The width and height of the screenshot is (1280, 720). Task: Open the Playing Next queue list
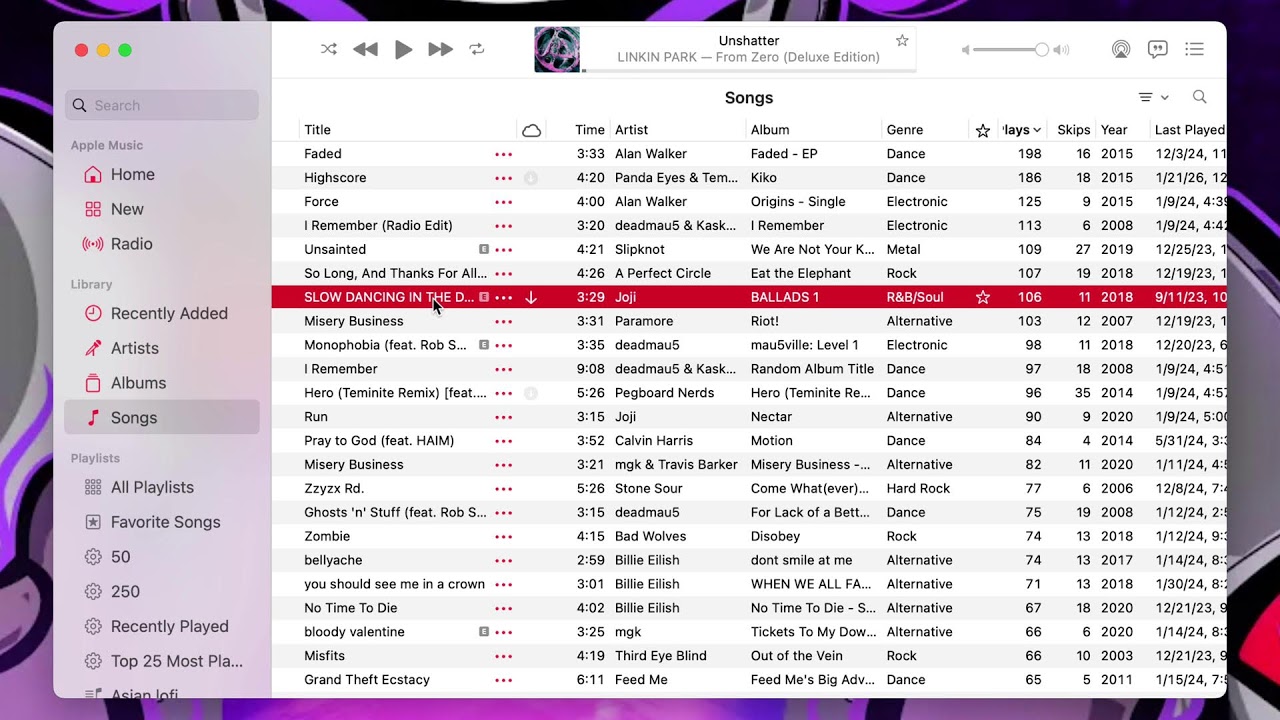point(1194,49)
